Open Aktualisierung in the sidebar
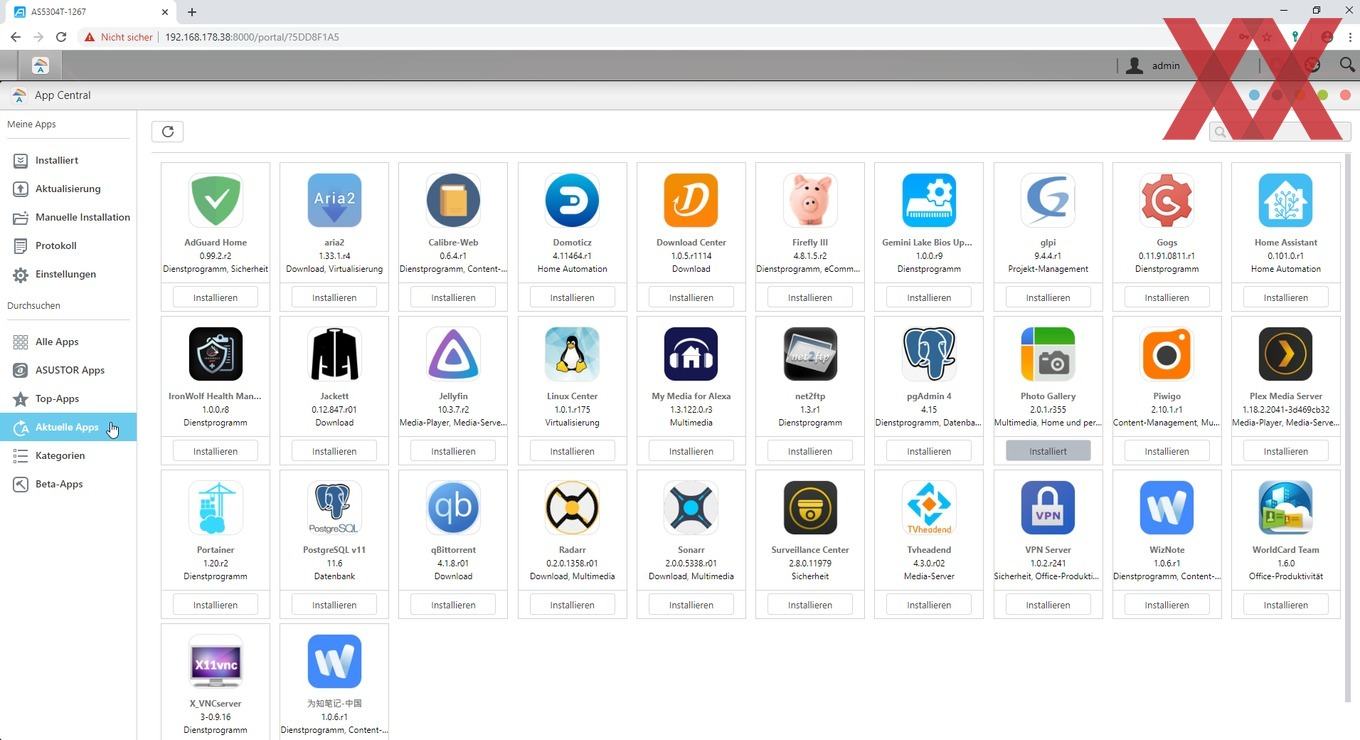This screenshot has height=740, width=1360. click(68, 188)
